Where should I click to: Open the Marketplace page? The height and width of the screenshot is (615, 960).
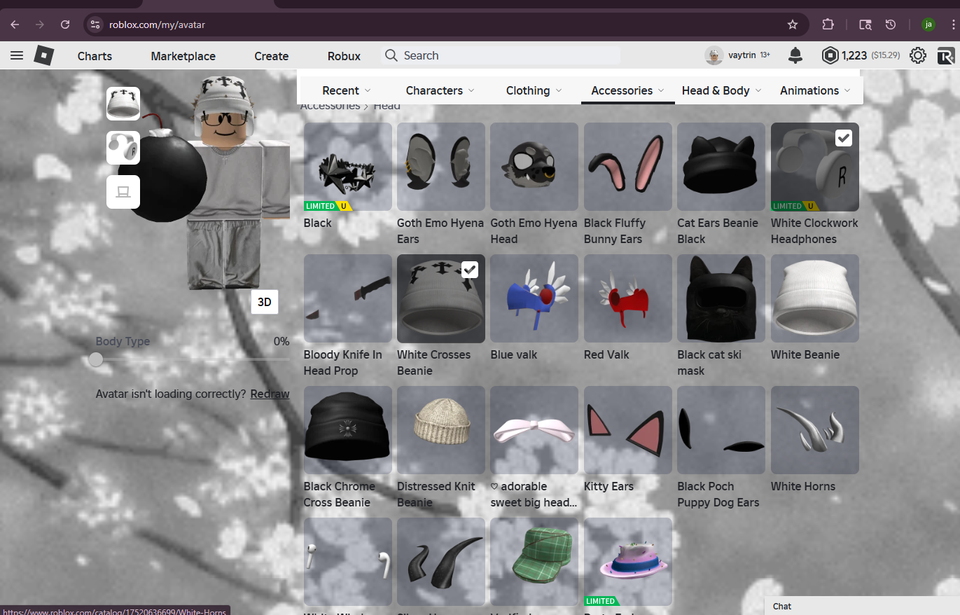pos(183,56)
